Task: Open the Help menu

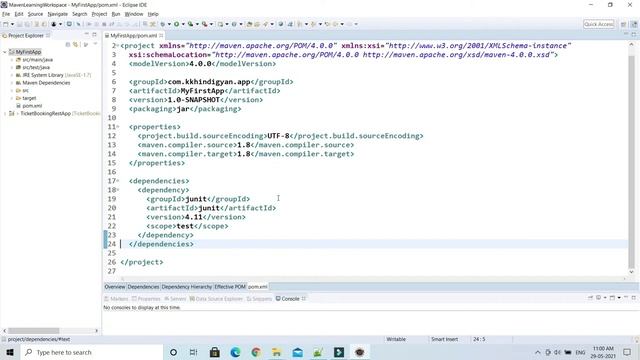Action: click(x=153, y=14)
